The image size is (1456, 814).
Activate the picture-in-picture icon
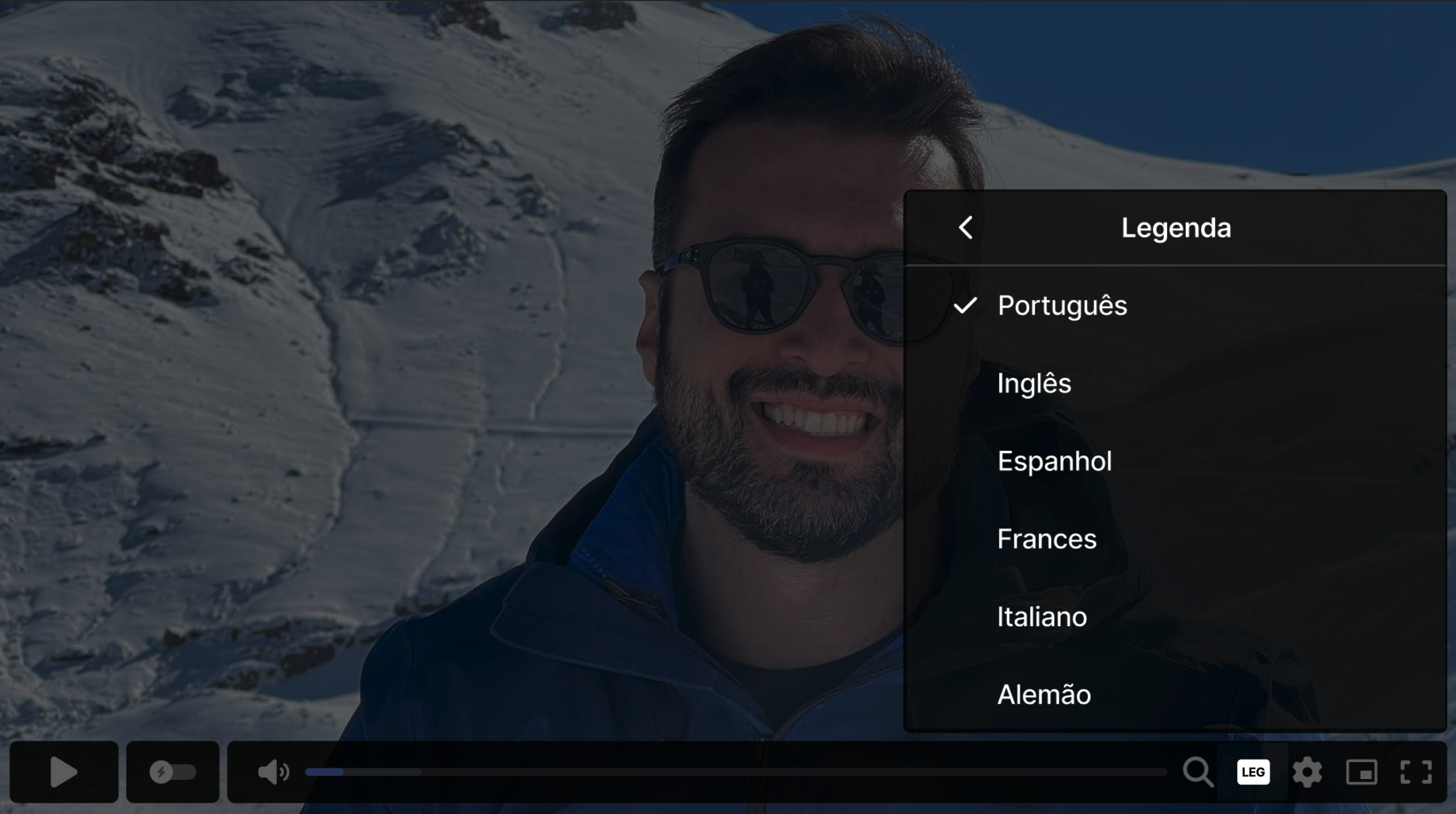pos(1362,772)
